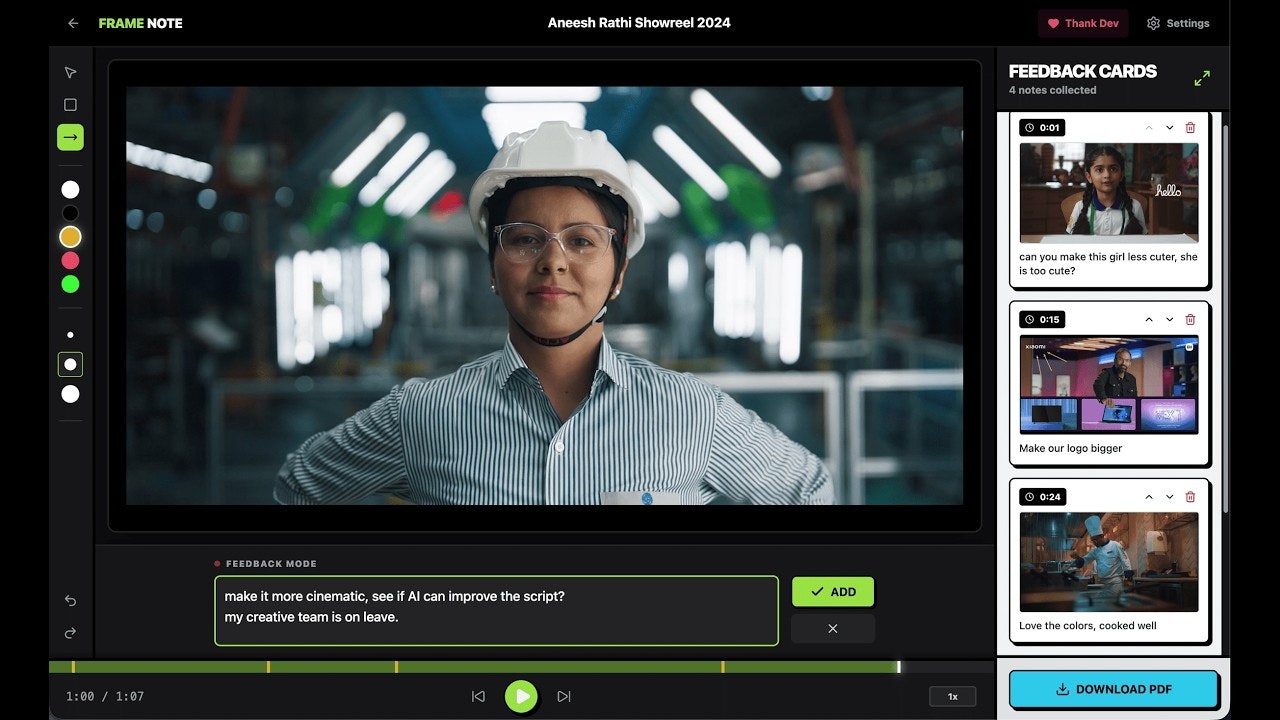Viewport: 1280px width, 720px height.
Task: Click the text 'Make our logo bigger'
Action: point(1070,448)
